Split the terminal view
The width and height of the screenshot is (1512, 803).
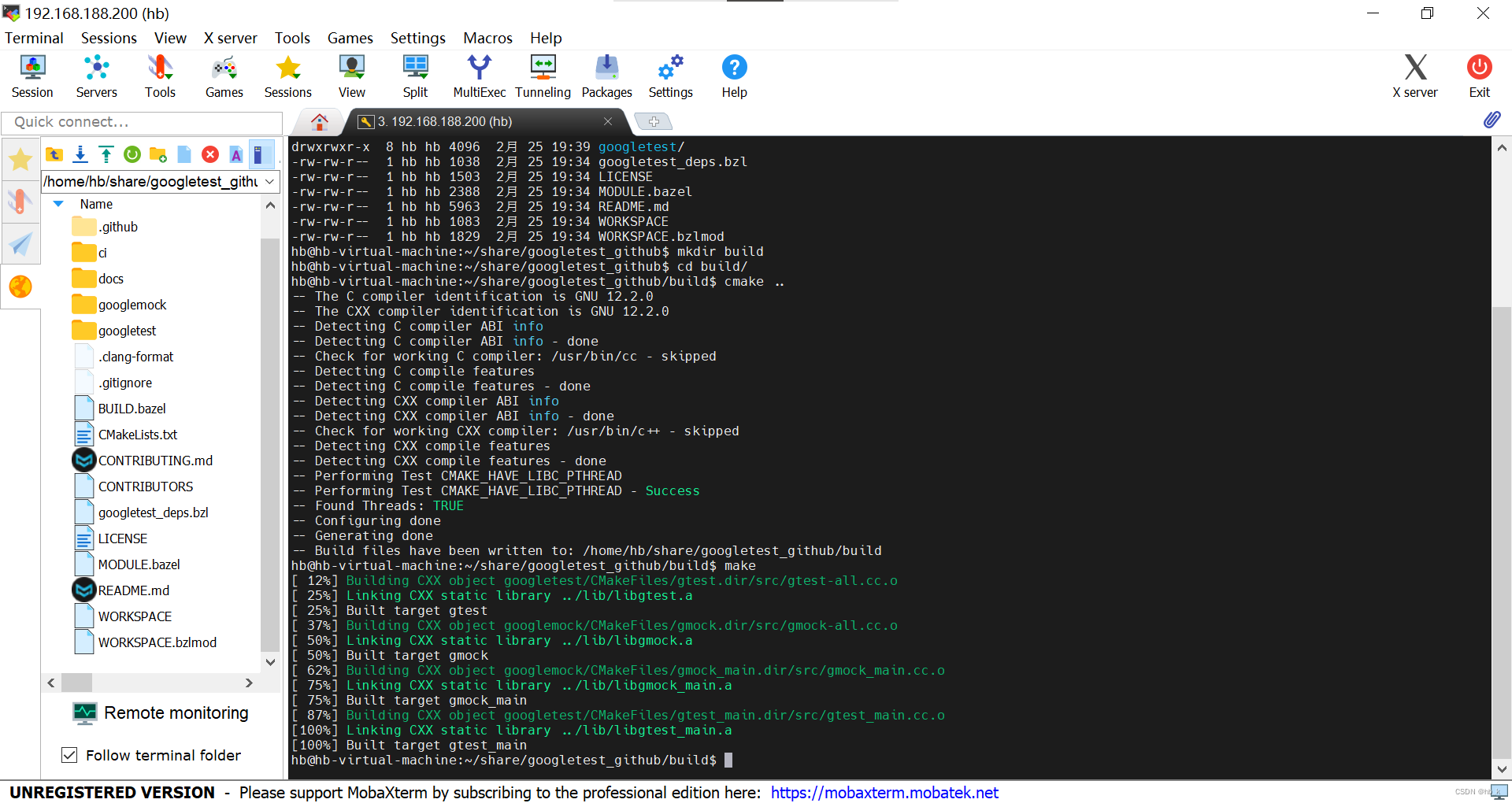tap(415, 75)
